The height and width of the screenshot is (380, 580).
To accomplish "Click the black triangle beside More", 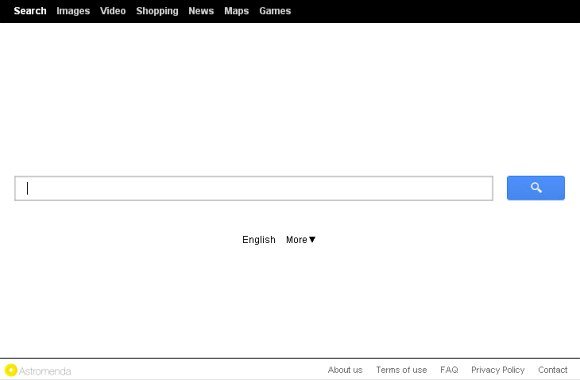I will pyautogui.click(x=312, y=240).
